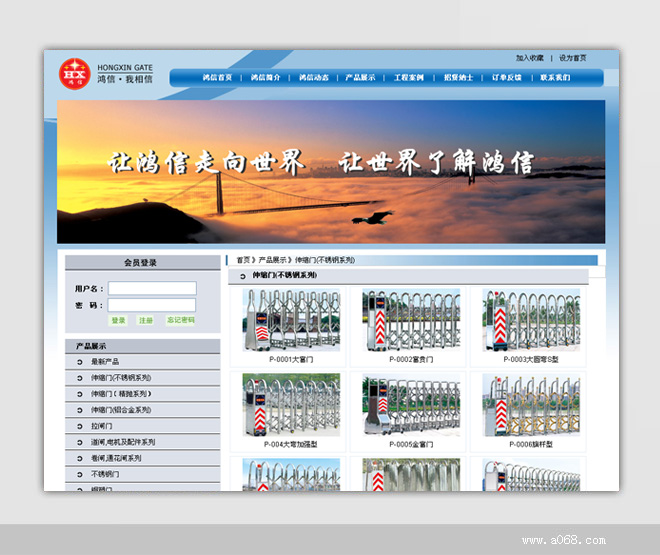The width and height of the screenshot is (660, 555).
Task: Click arrow bullet beside 最新产品
Action: click(x=80, y=362)
